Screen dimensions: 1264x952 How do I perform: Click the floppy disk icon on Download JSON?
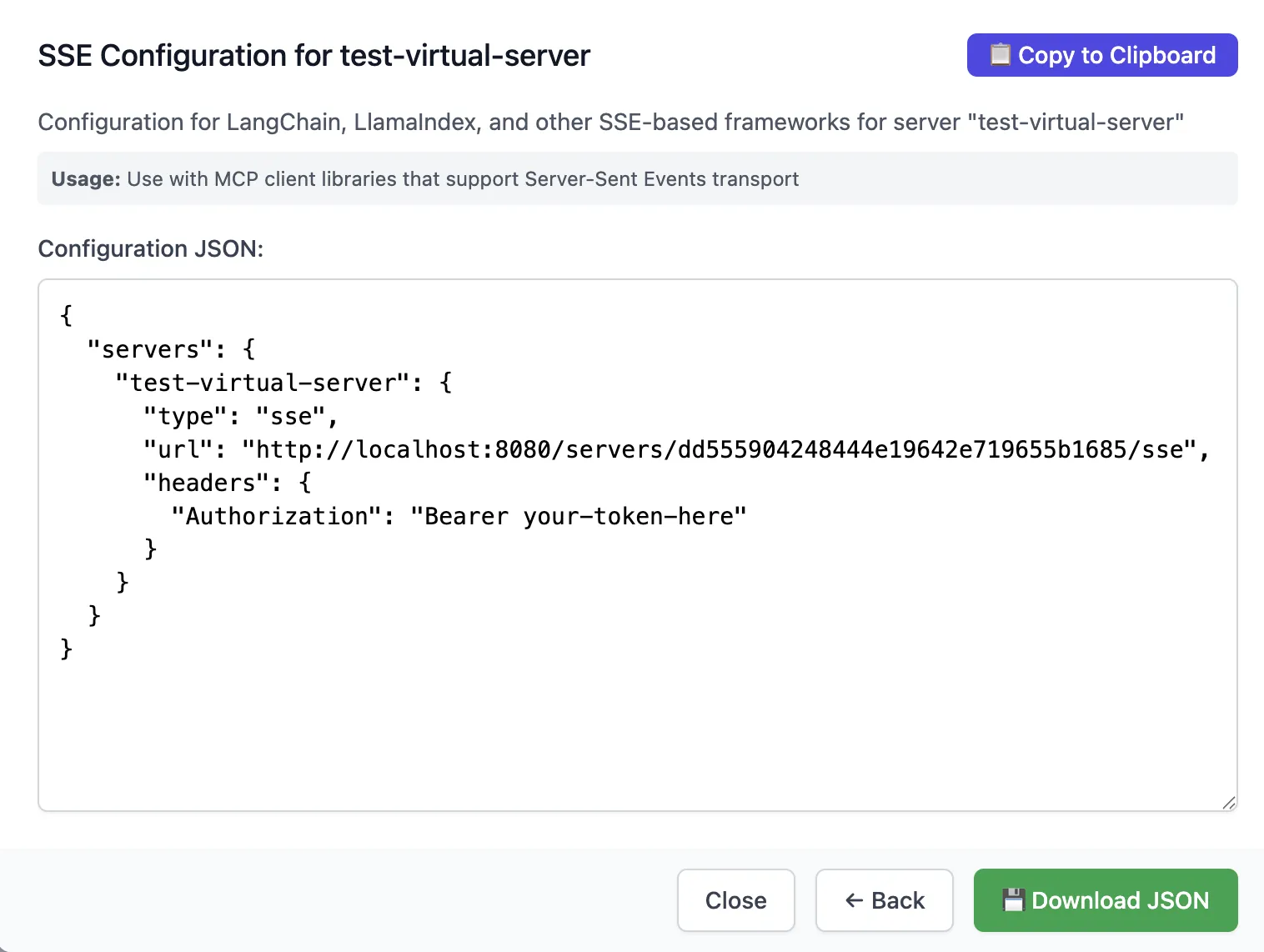point(1013,900)
